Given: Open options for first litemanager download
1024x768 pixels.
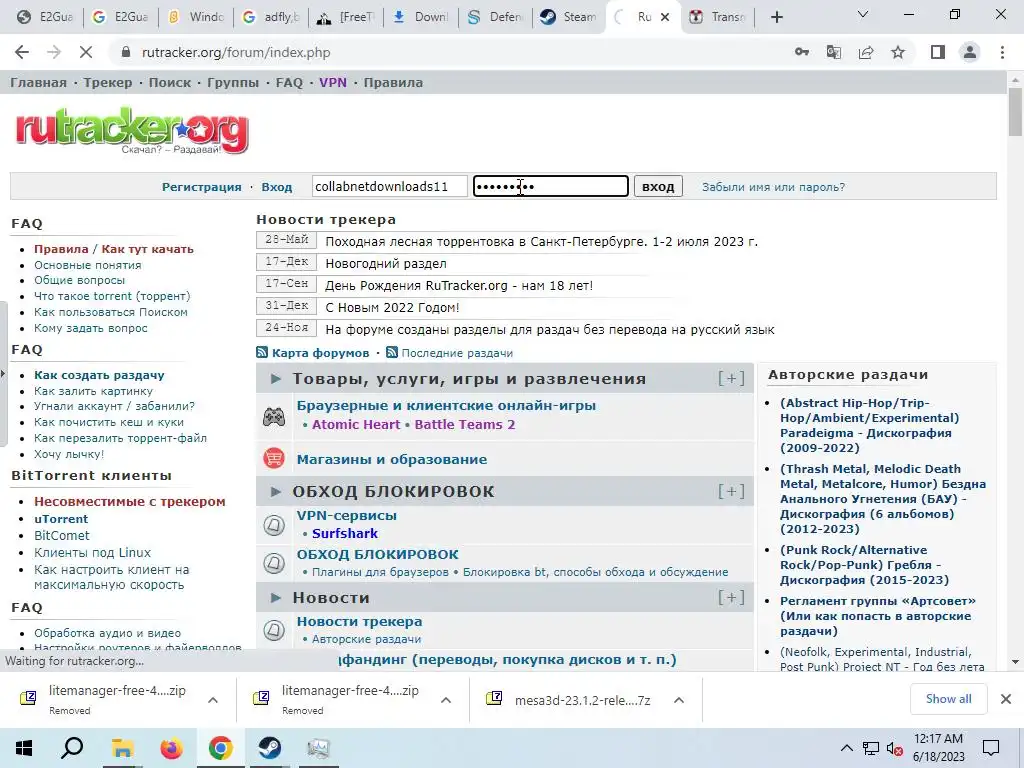Looking at the screenshot, I should (213, 700).
